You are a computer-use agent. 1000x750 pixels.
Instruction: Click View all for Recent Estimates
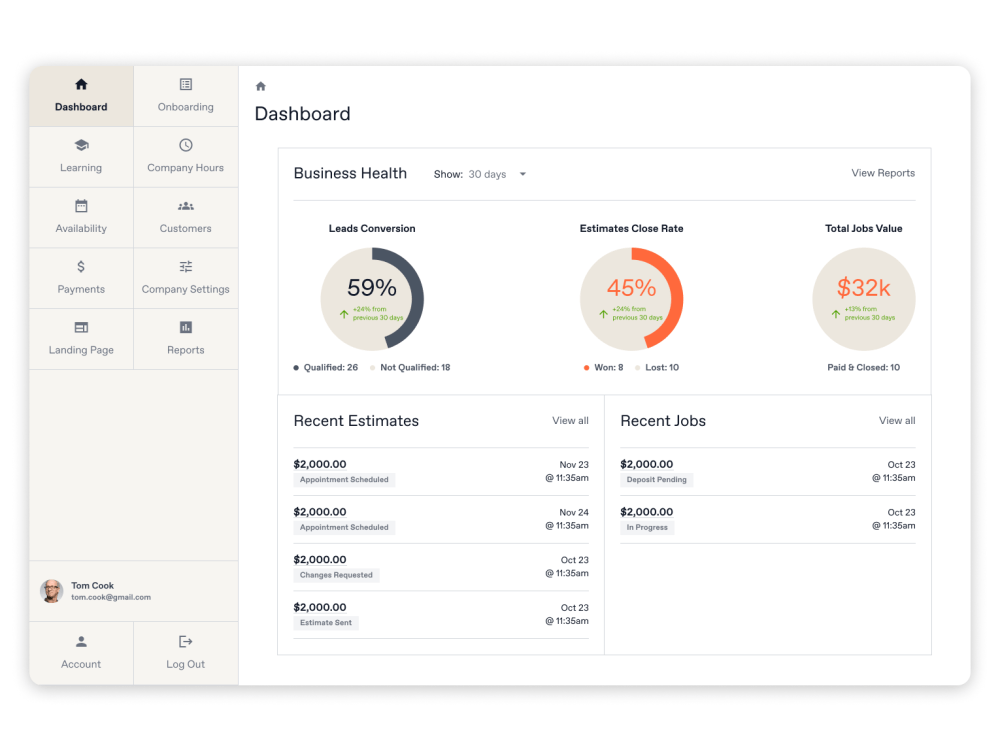570,421
